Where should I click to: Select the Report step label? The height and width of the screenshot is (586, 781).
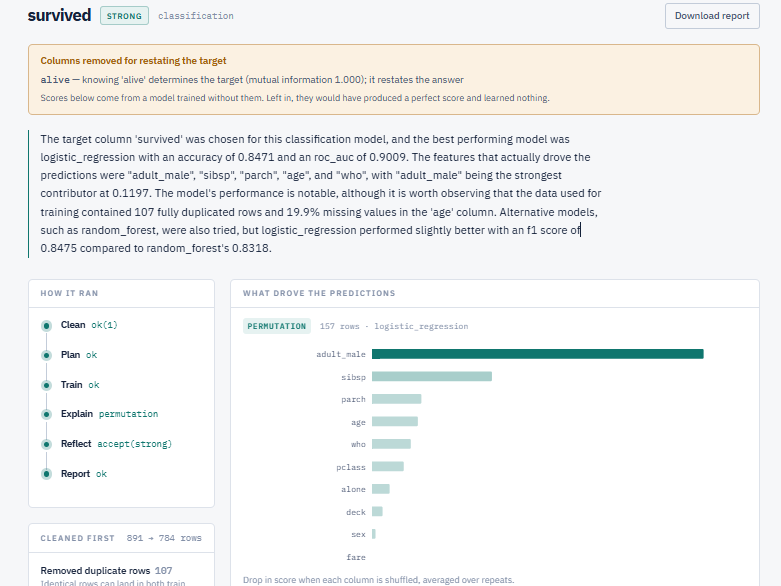click(75, 473)
